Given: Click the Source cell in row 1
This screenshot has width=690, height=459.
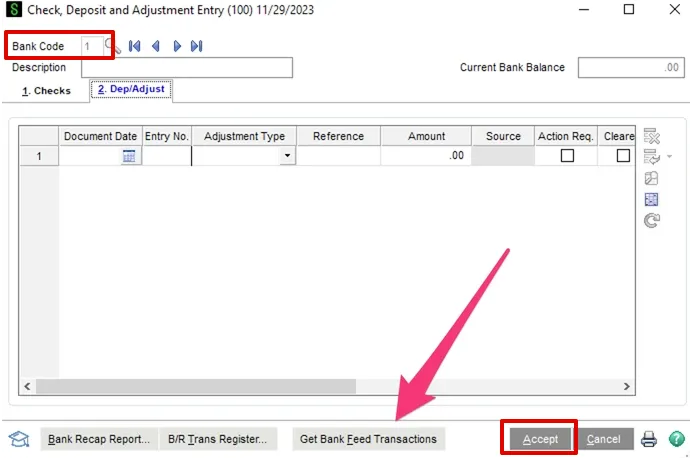Looking at the screenshot, I should coord(503,156).
